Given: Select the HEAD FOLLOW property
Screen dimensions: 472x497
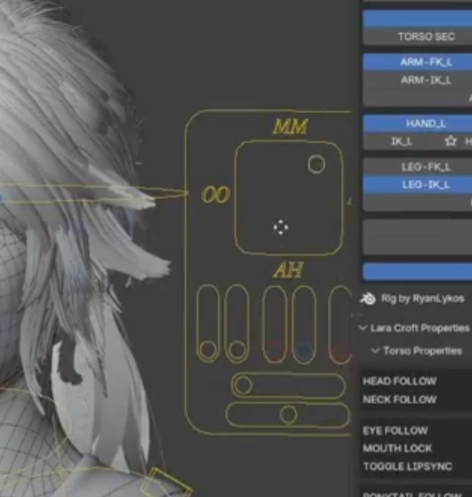Looking at the screenshot, I should [x=399, y=381].
